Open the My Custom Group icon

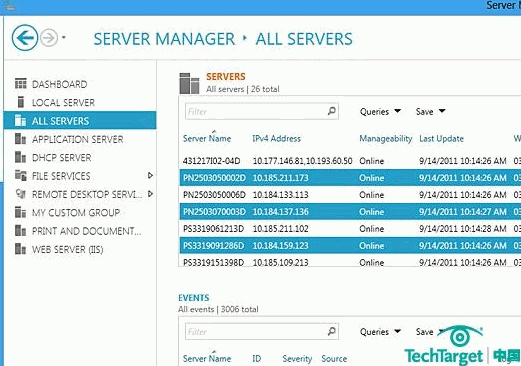[20, 212]
